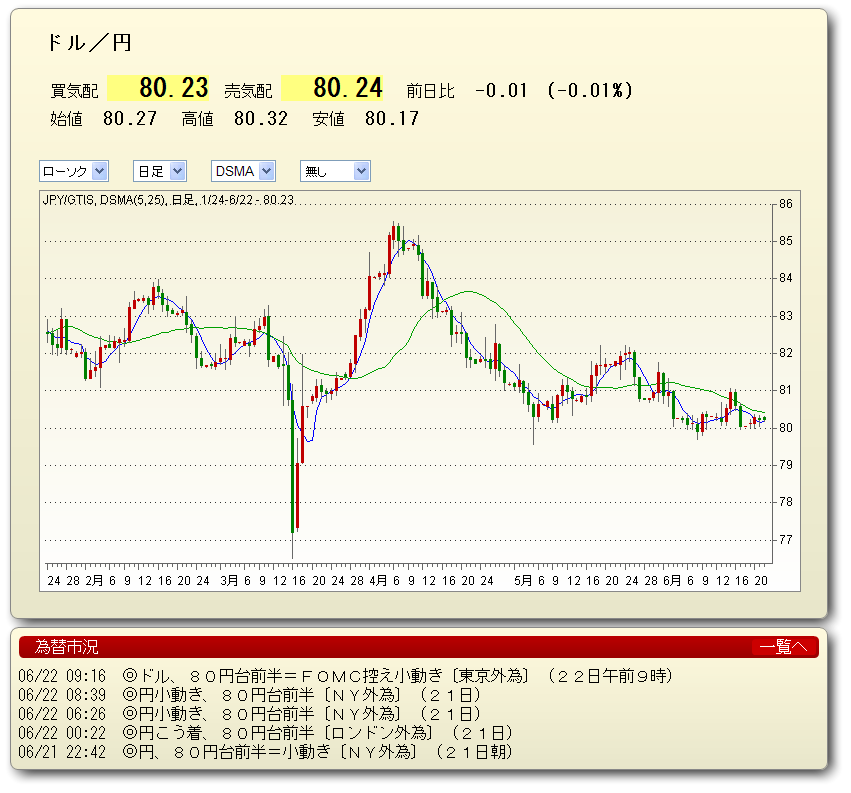This screenshot has height=793, width=851.
Task: Click the 一覧へ button in the 為替市況 header
Action: tap(784, 647)
